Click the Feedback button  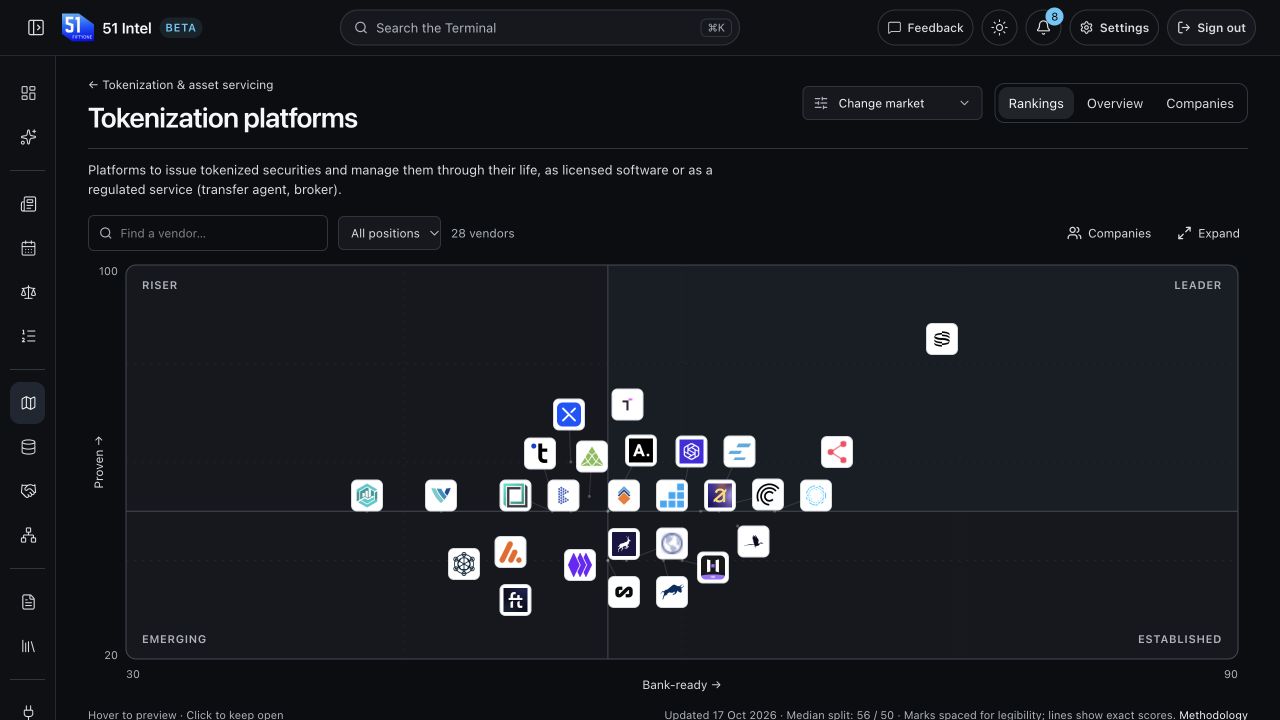pyautogui.click(x=925, y=28)
